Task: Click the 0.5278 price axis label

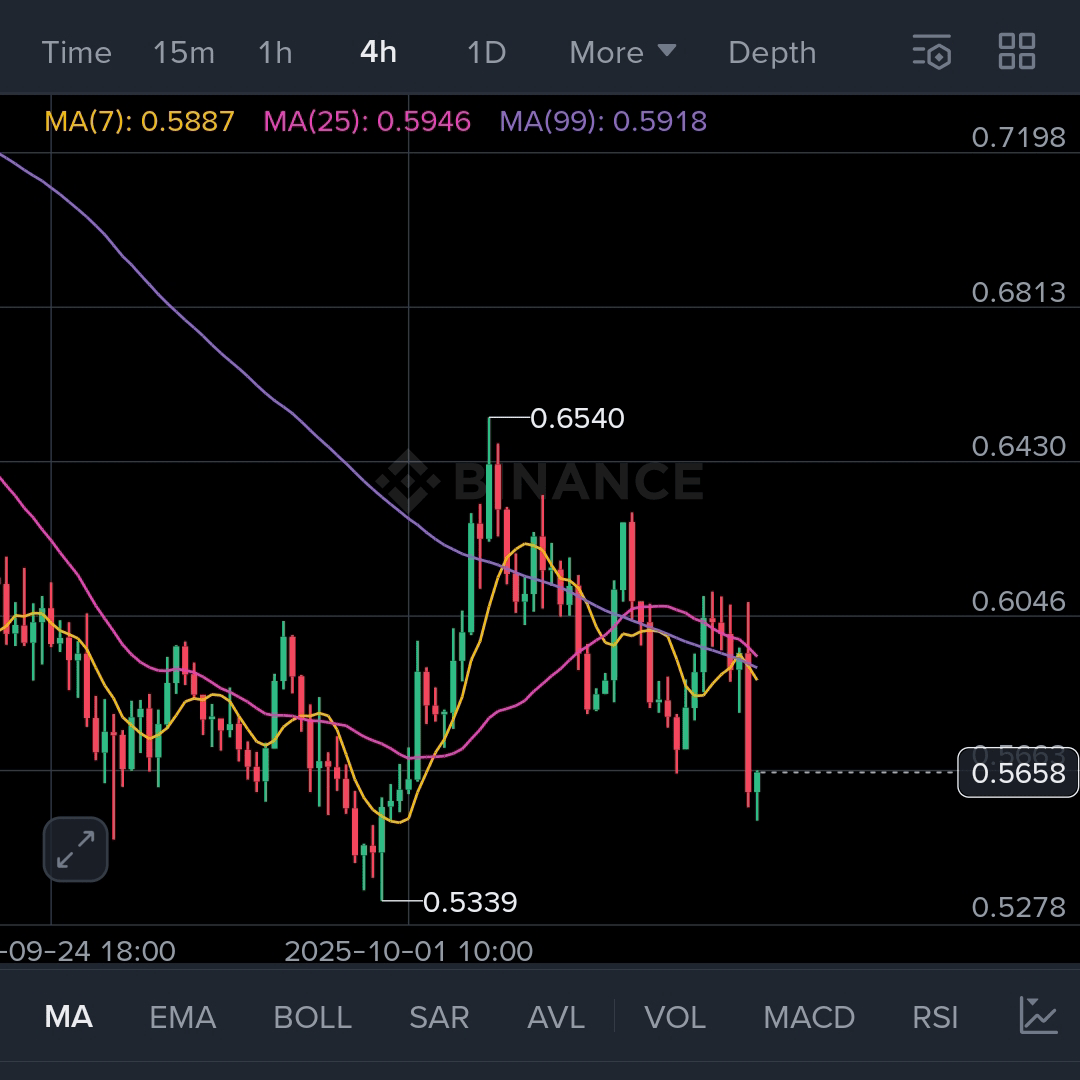Action: coord(1019,908)
